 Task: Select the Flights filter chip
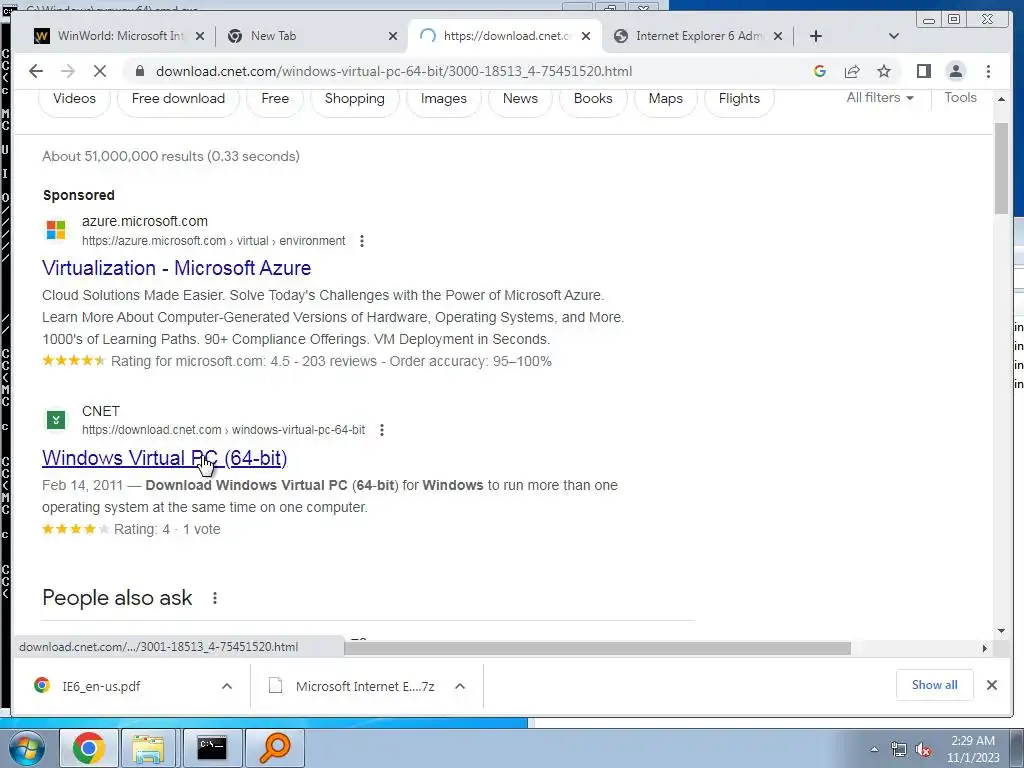pyautogui.click(x=739, y=99)
